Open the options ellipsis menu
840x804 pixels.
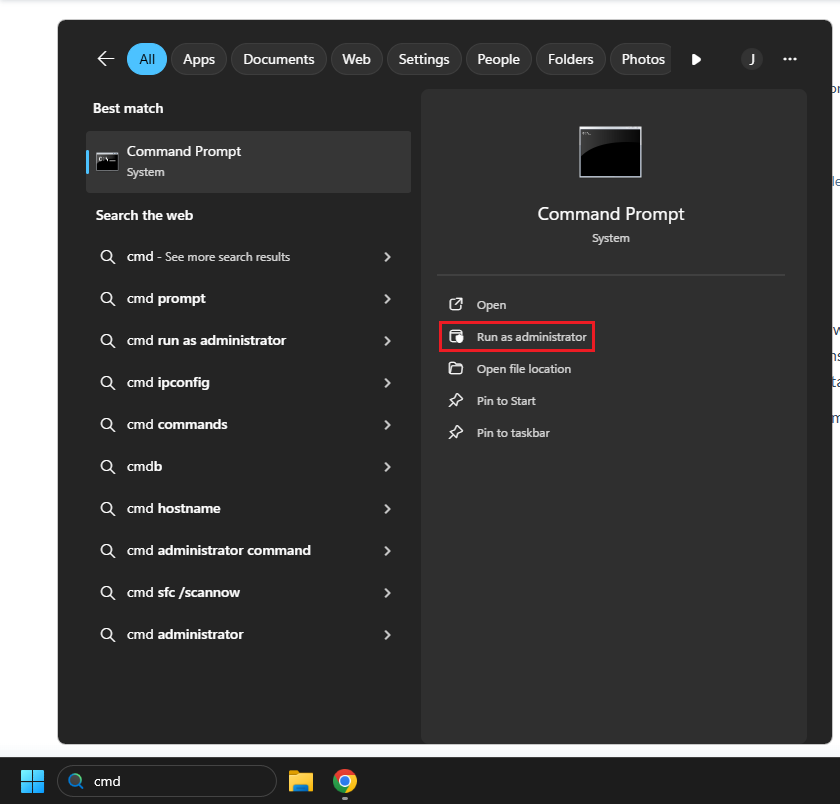point(790,59)
